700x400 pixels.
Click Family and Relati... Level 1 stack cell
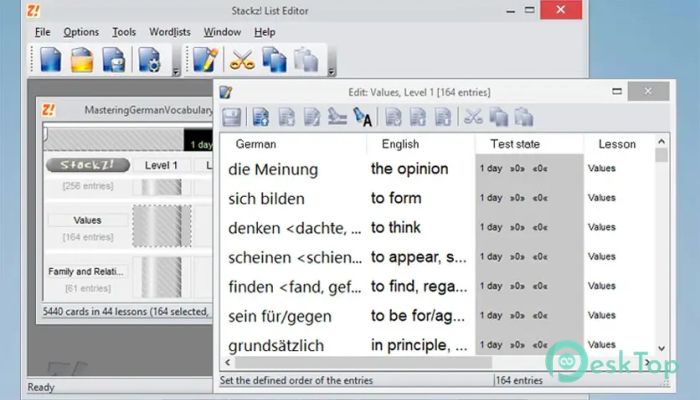(162, 277)
